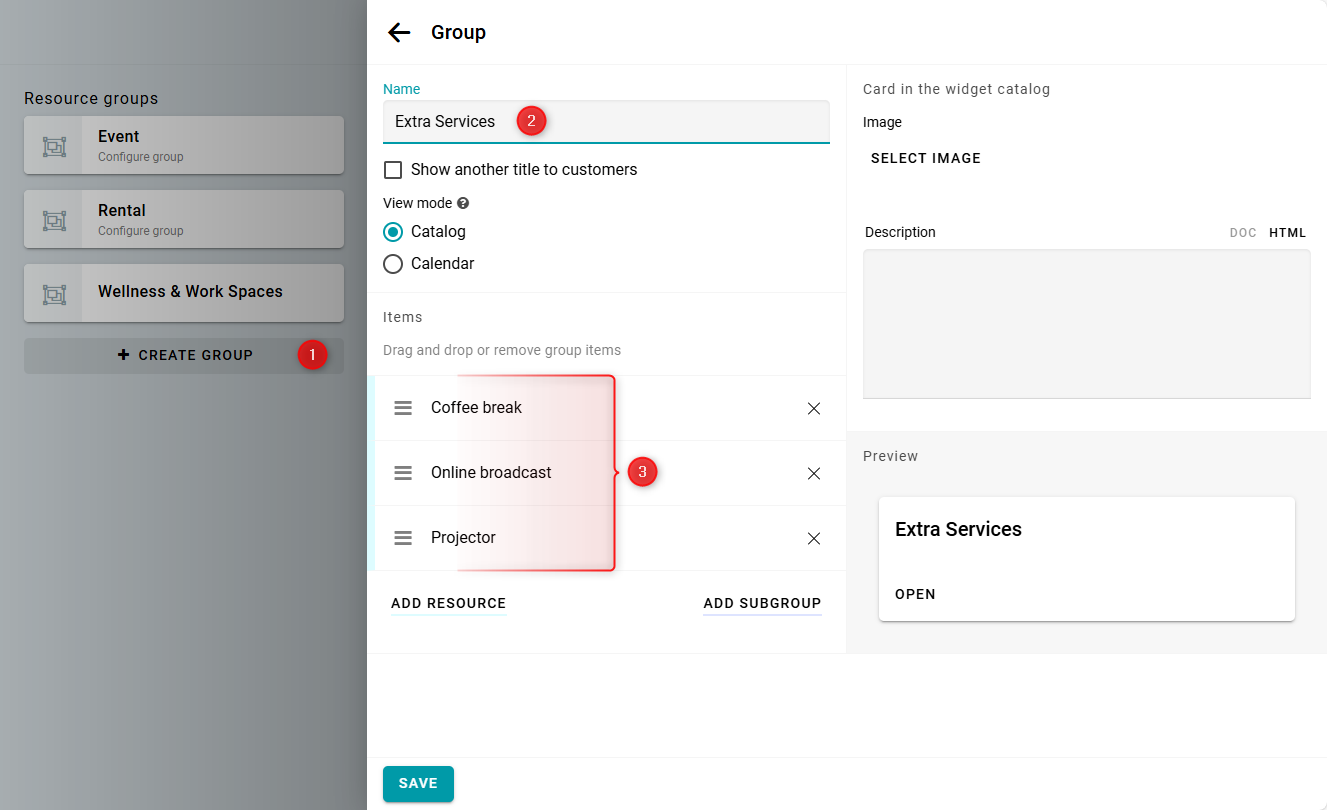Remove Online broadcast item with X icon
This screenshot has height=810, width=1327.
(813, 473)
